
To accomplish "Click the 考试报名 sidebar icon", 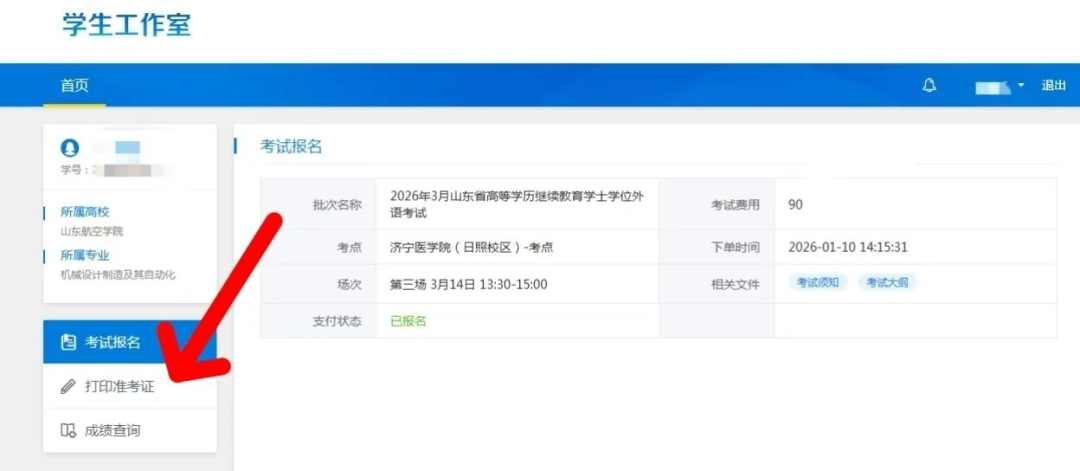I will pos(68,343).
